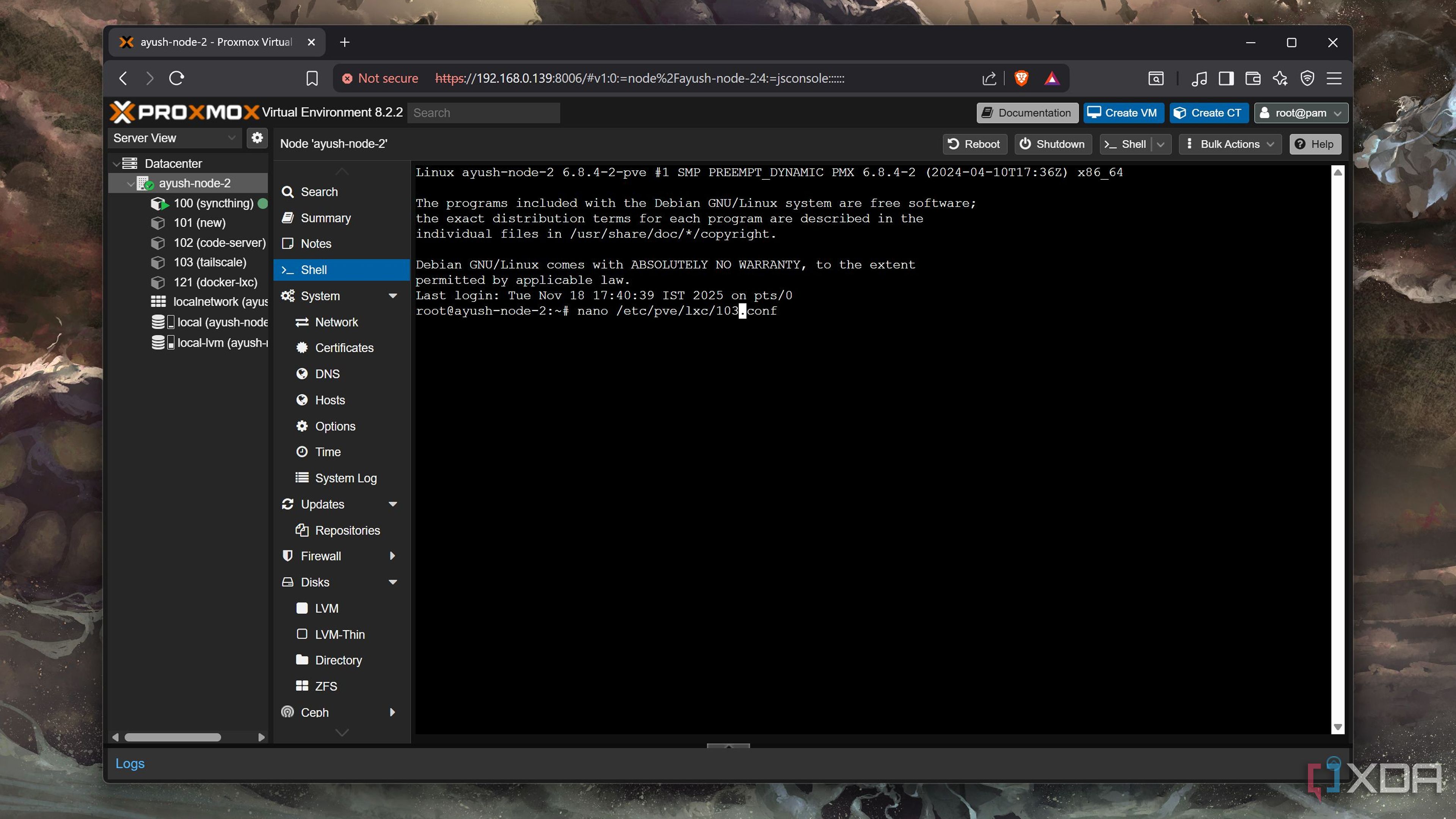Open the Certificates page
The width and height of the screenshot is (1456, 819).
pos(341,348)
